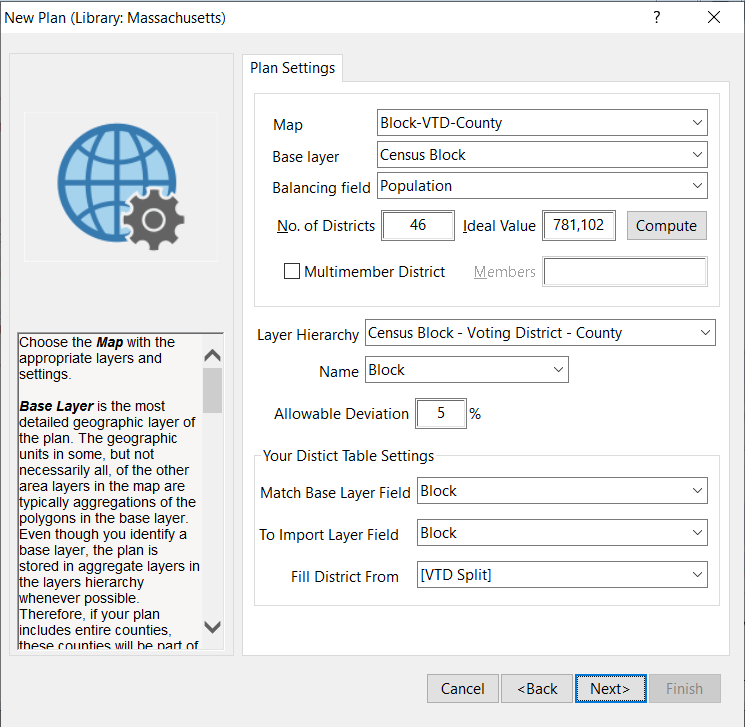Click the Next> button

(609, 688)
